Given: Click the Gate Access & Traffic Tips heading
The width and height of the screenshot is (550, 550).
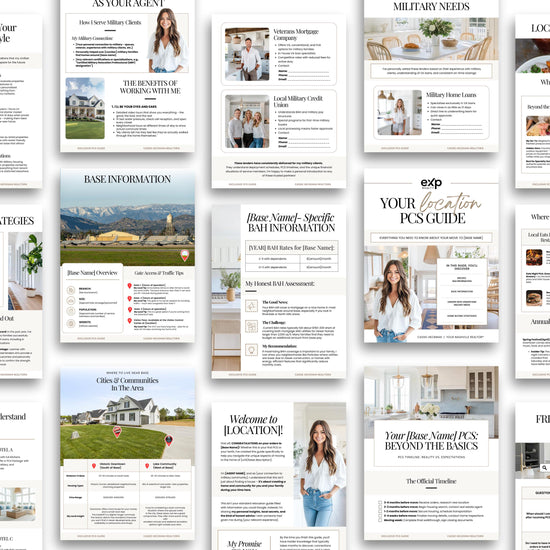Looking at the screenshot, I should (159, 273).
